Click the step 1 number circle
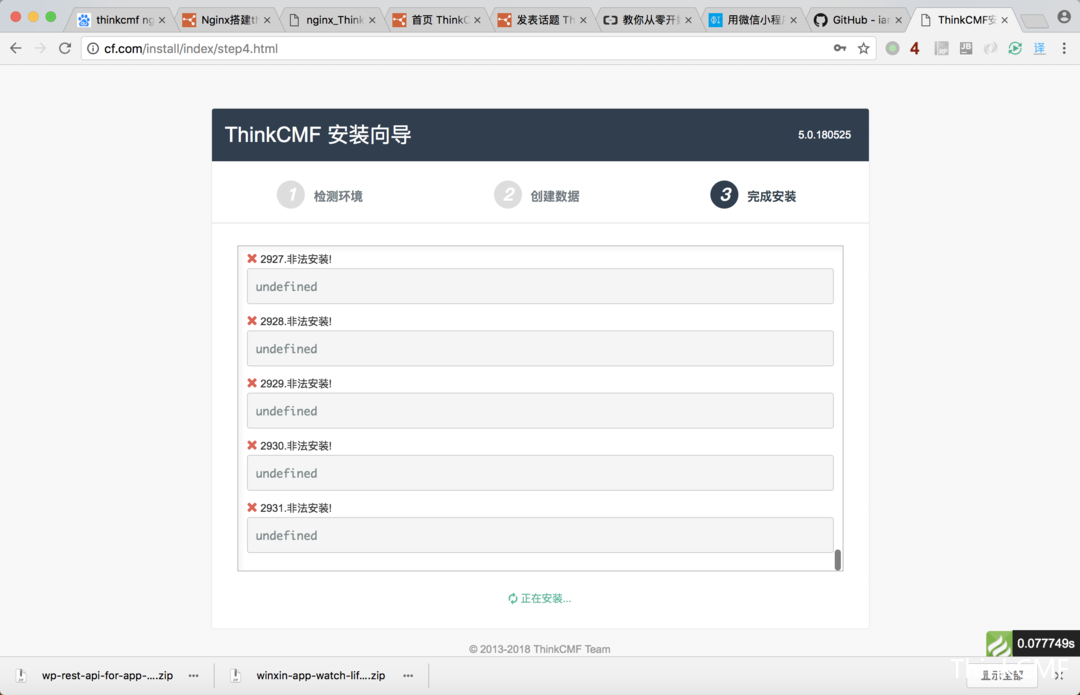1080x695 pixels. (291, 195)
